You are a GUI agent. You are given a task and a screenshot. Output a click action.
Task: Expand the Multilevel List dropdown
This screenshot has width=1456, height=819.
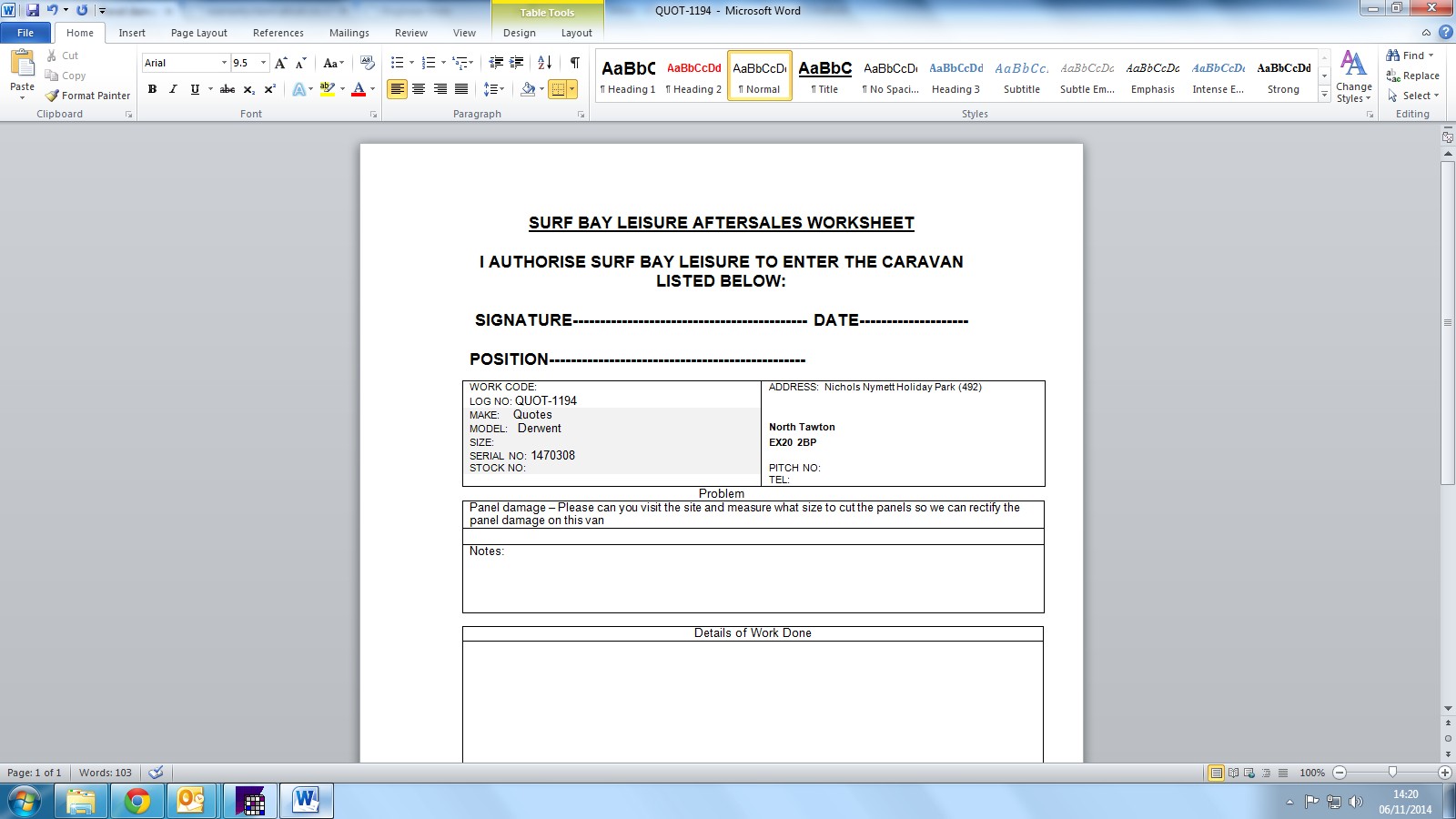click(x=470, y=63)
